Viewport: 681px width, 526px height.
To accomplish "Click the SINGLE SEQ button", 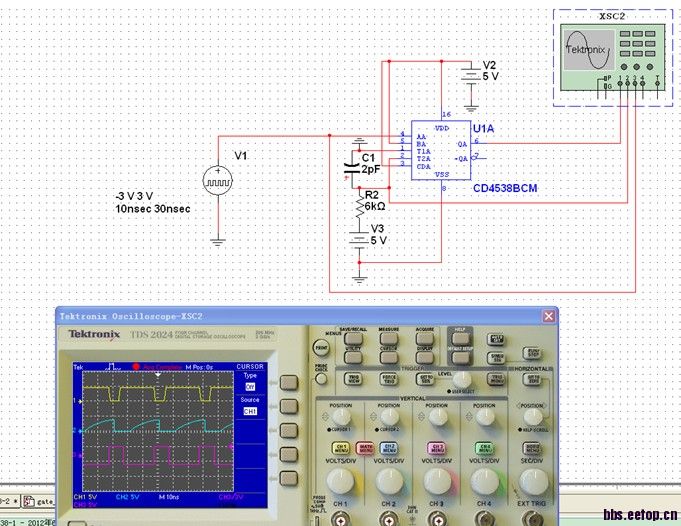I will [x=496, y=357].
